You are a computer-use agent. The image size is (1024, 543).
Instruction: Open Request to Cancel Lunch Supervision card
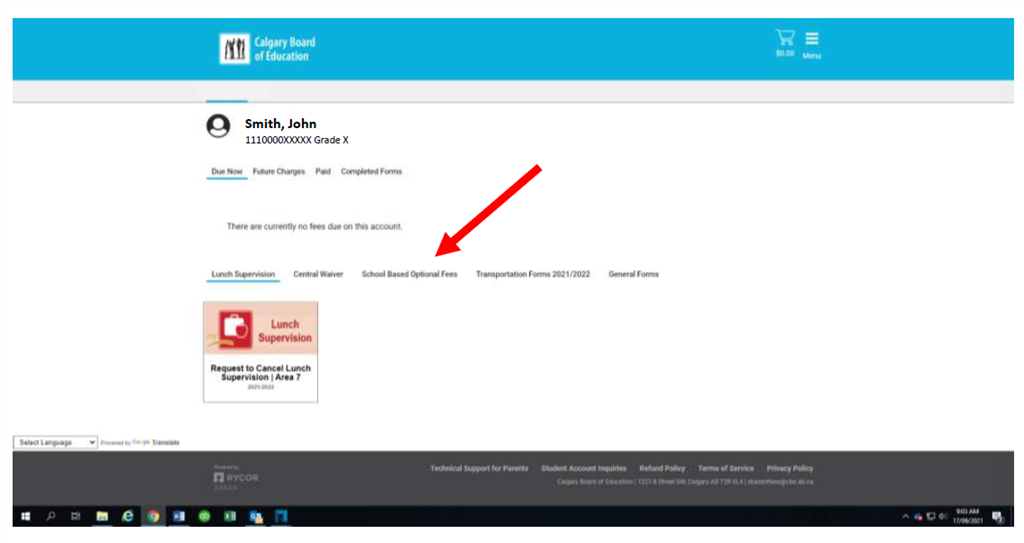tap(260, 352)
